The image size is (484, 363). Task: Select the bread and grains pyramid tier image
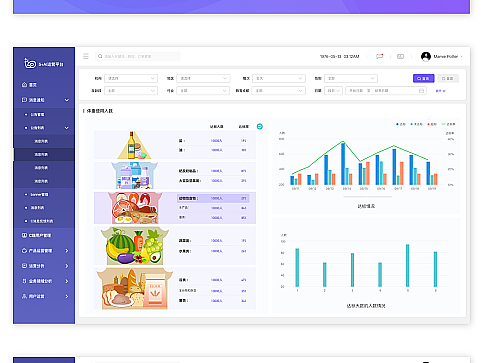(x=135, y=289)
